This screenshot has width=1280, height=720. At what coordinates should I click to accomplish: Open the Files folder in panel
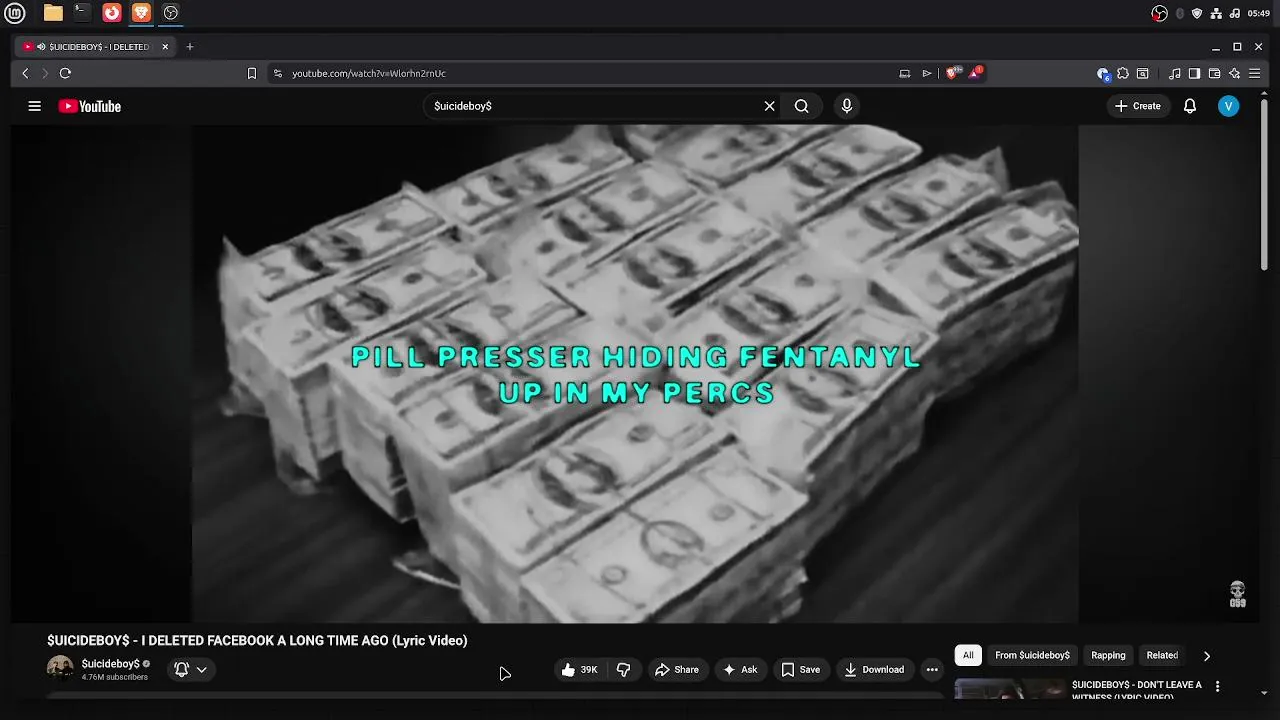click(x=53, y=13)
